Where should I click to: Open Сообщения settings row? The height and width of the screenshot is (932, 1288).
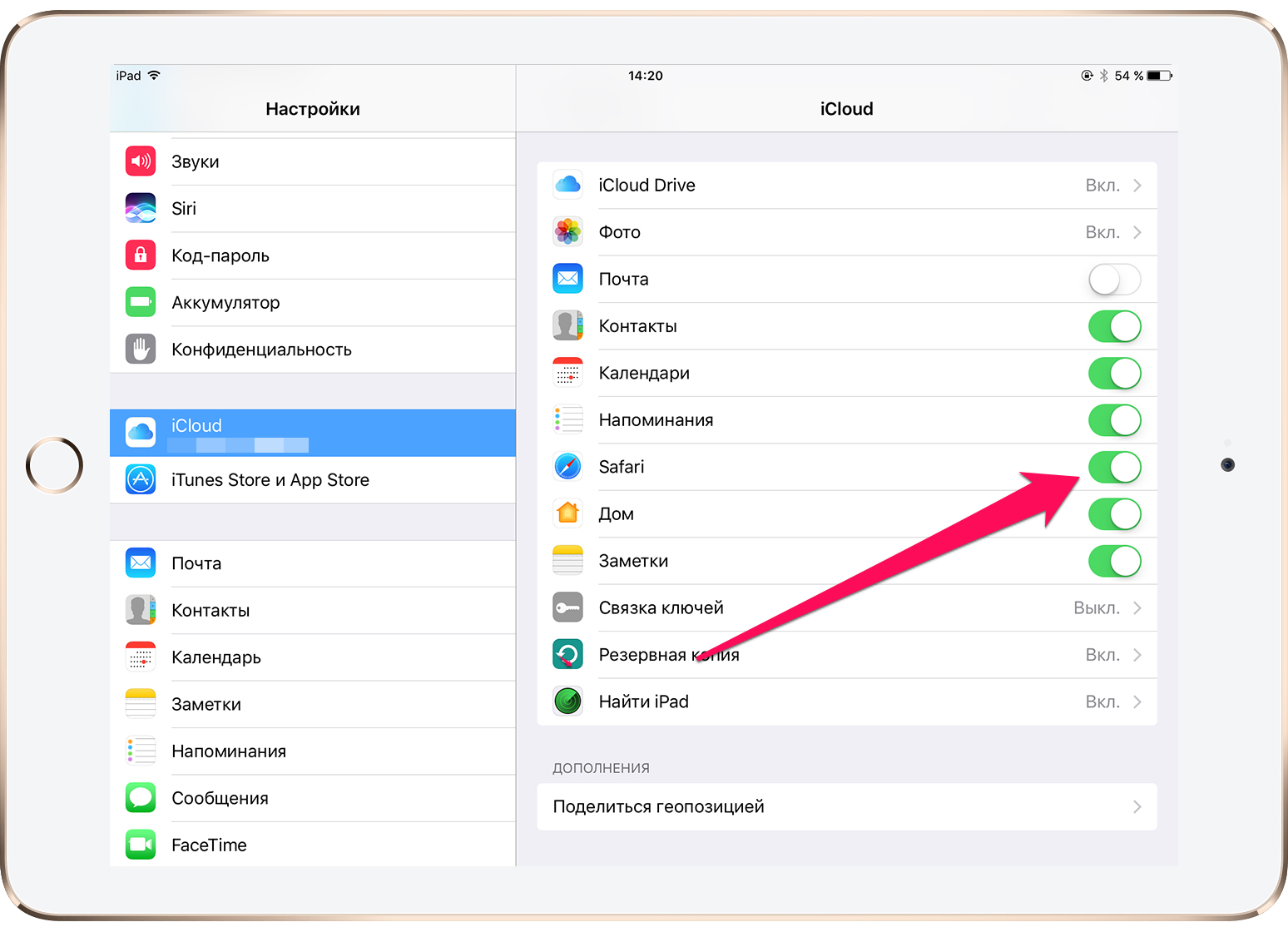[x=313, y=798]
